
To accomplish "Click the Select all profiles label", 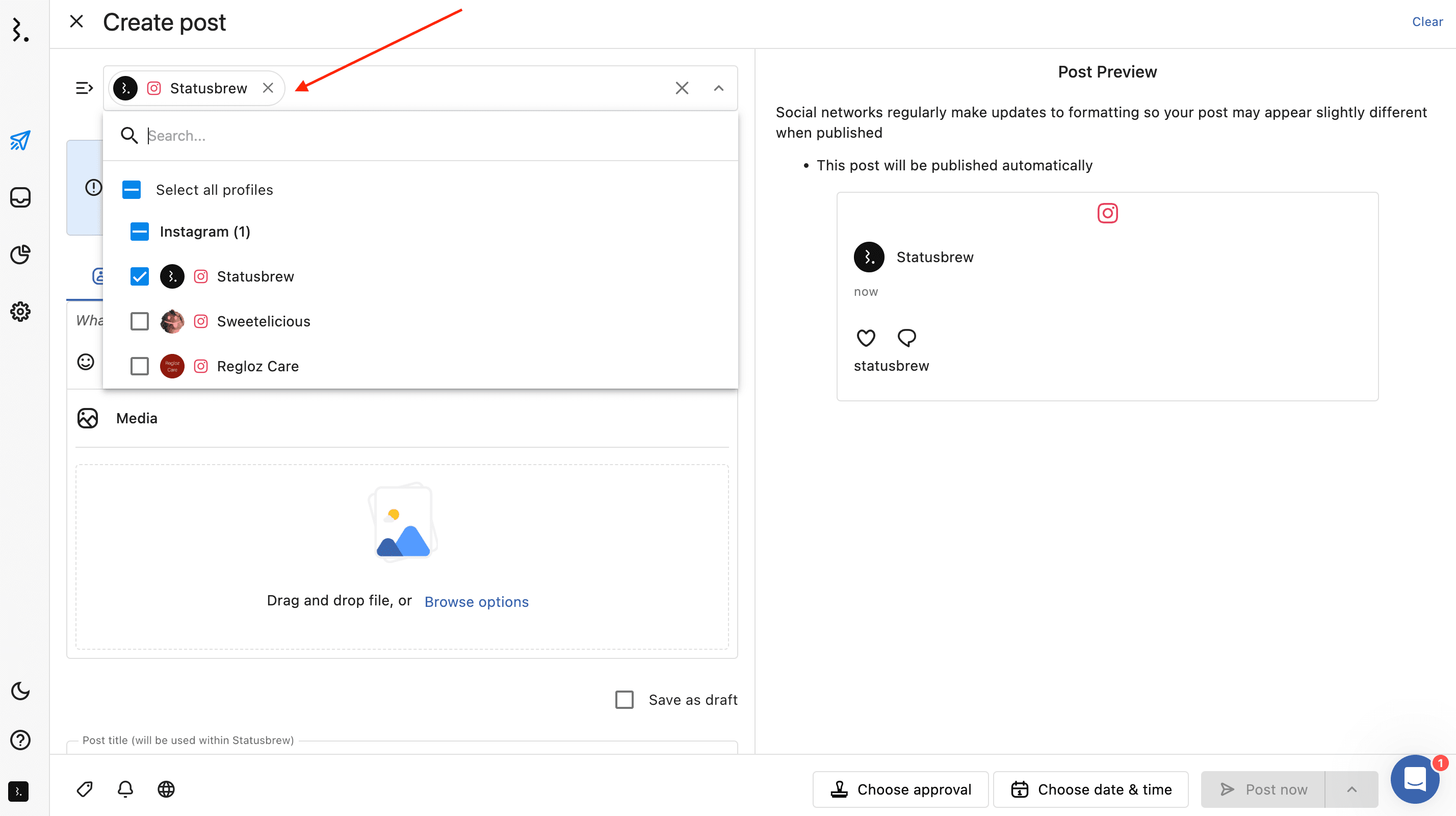I will click(214, 189).
